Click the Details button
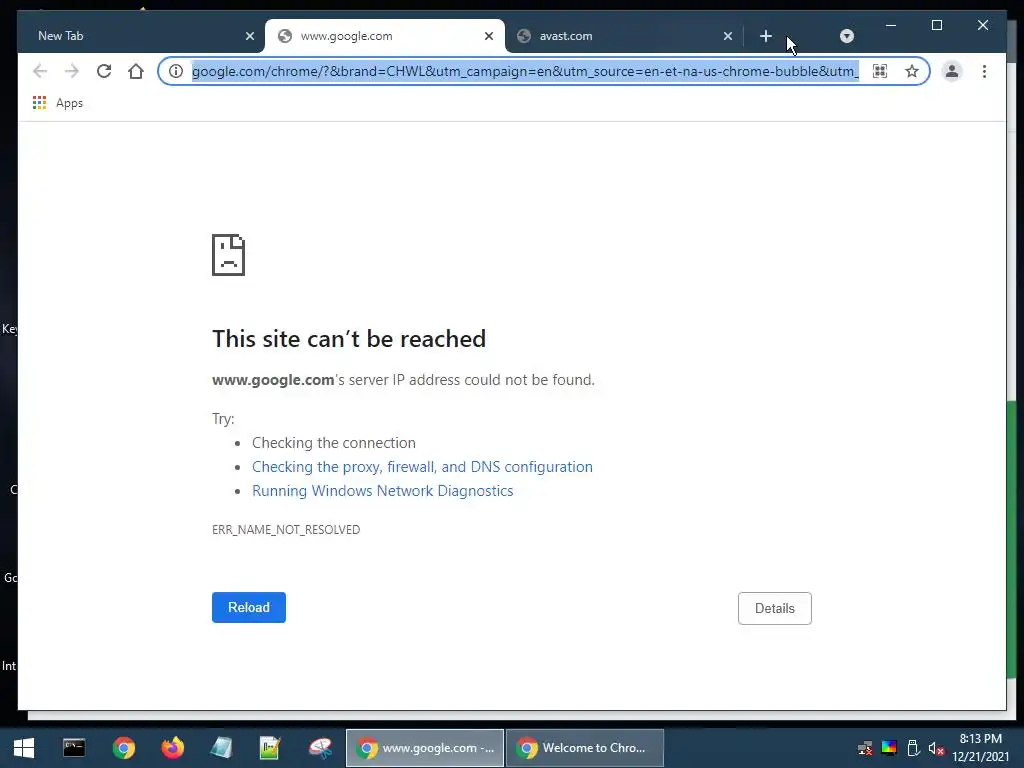1024x768 pixels. [775, 608]
